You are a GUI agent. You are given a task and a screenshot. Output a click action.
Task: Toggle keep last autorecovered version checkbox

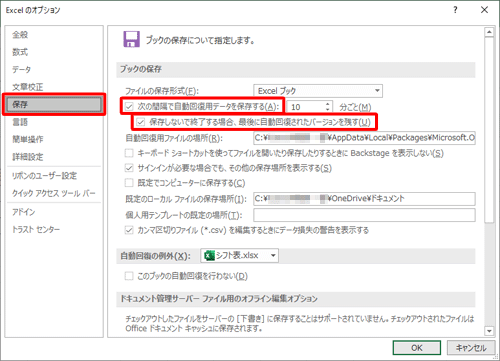[141, 122]
